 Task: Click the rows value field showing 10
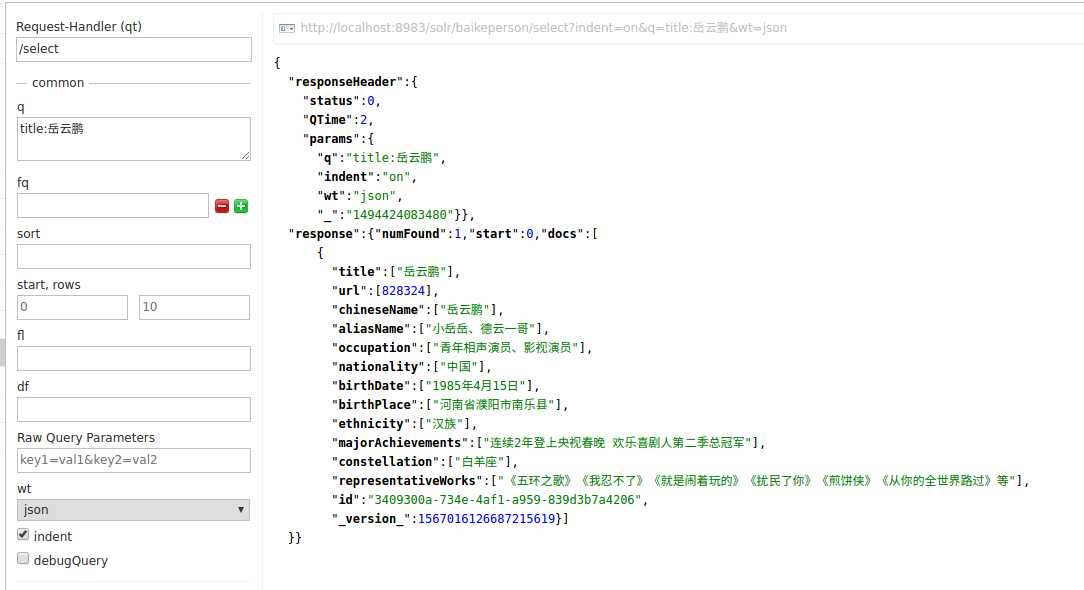tap(194, 307)
